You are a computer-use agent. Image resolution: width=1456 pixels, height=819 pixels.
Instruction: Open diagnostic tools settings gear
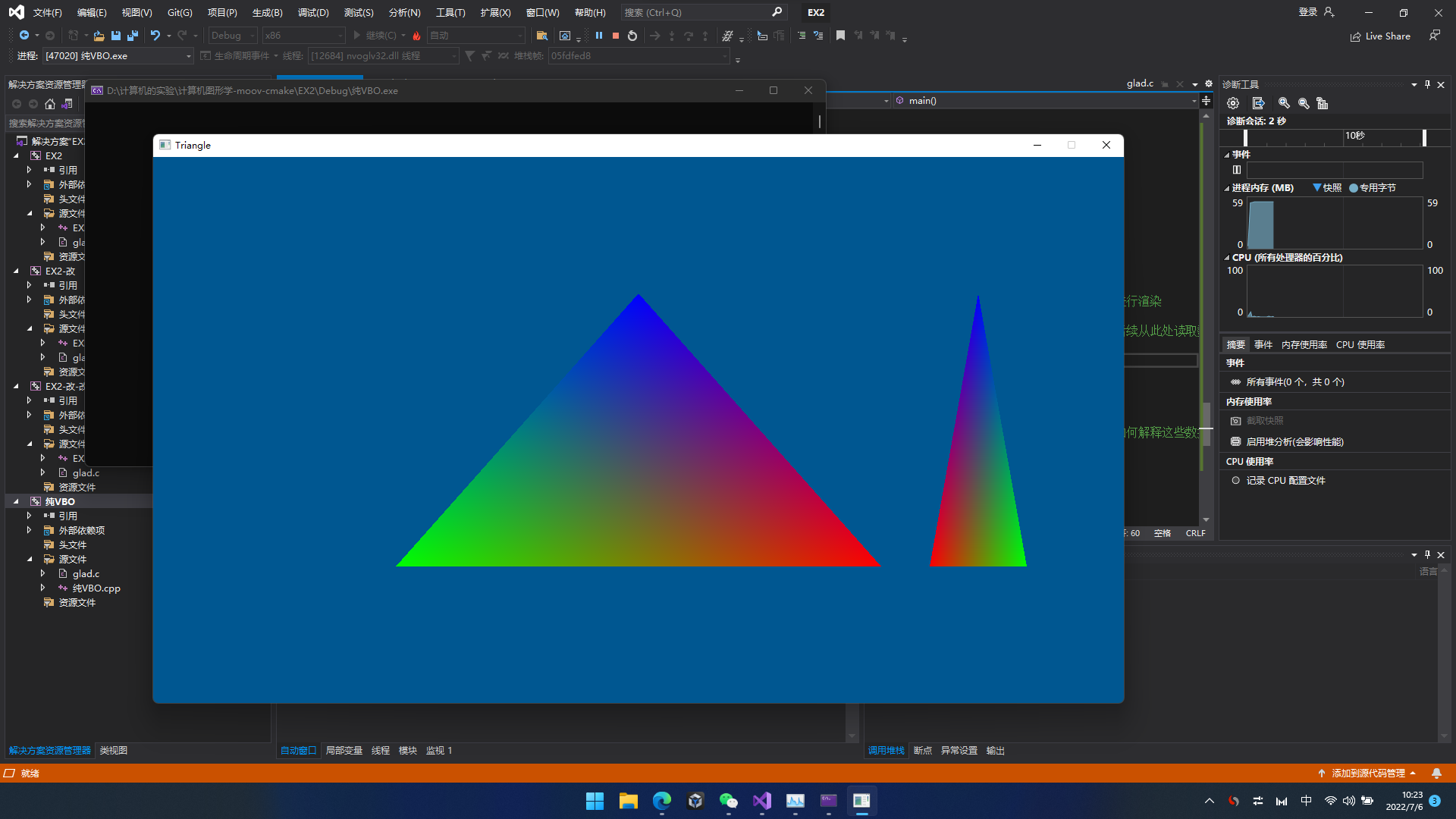[1233, 103]
